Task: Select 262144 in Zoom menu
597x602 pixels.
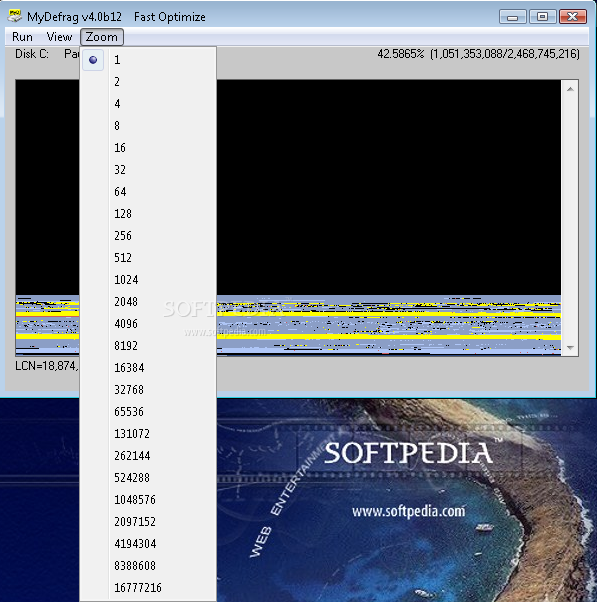Action: pos(148,456)
